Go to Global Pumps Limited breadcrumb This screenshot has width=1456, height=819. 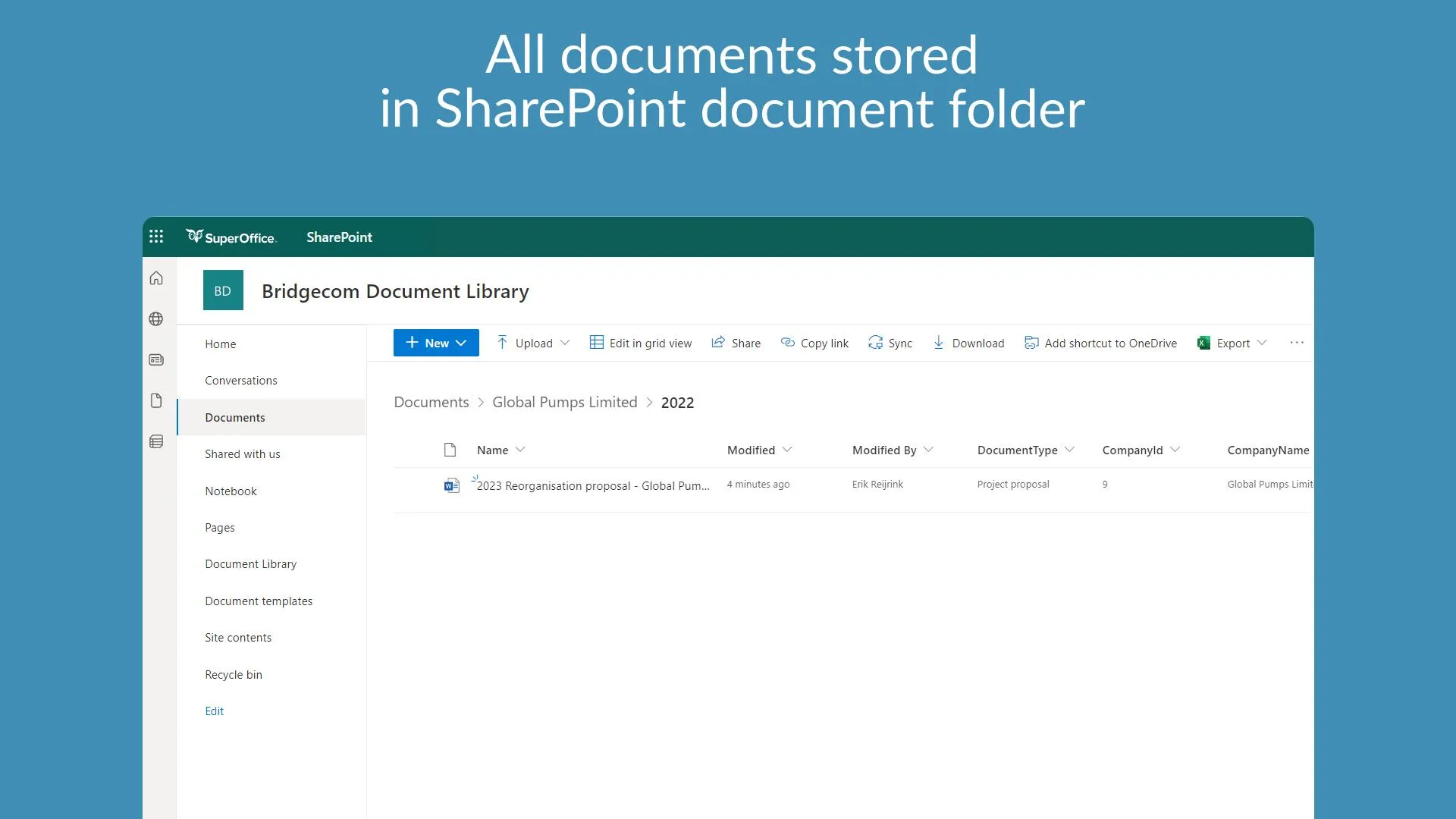click(x=564, y=403)
